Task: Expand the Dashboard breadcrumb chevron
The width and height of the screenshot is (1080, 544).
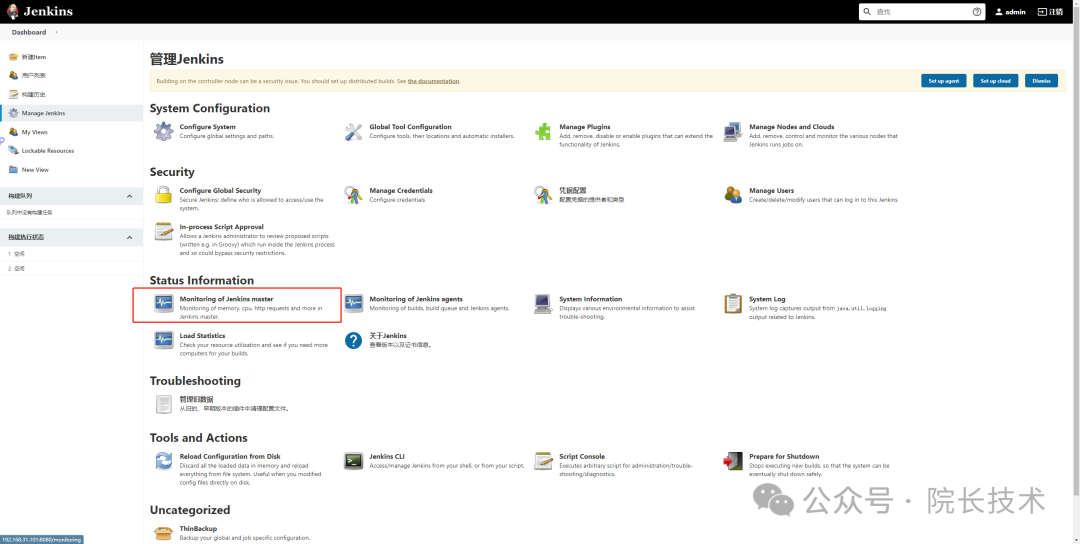Action: (x=54, y=33)
